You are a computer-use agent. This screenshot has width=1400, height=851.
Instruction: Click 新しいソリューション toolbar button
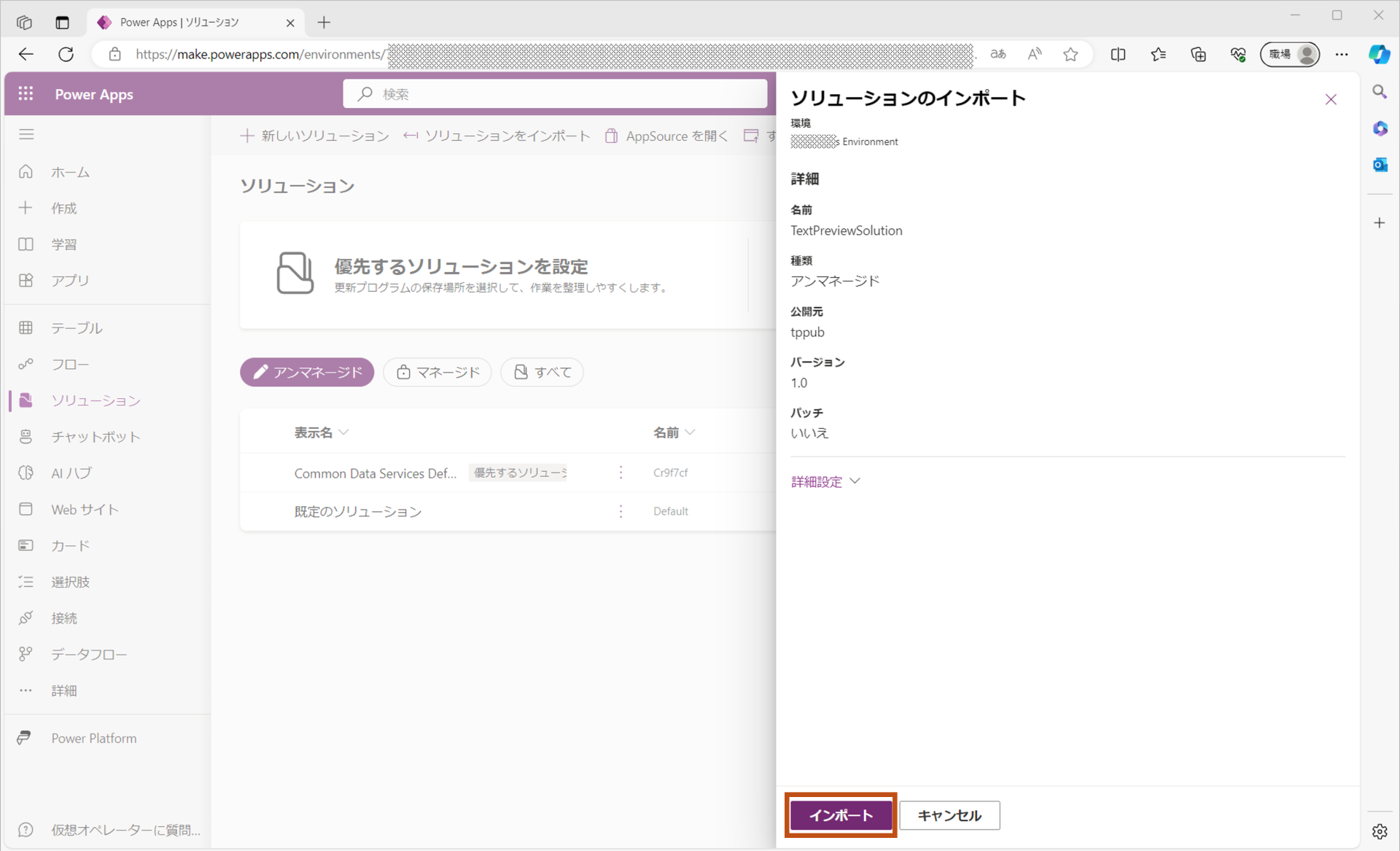coord(314,136)
